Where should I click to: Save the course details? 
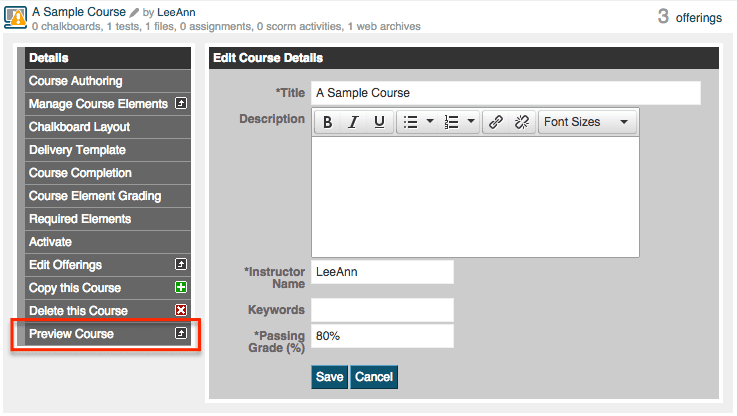329,377
